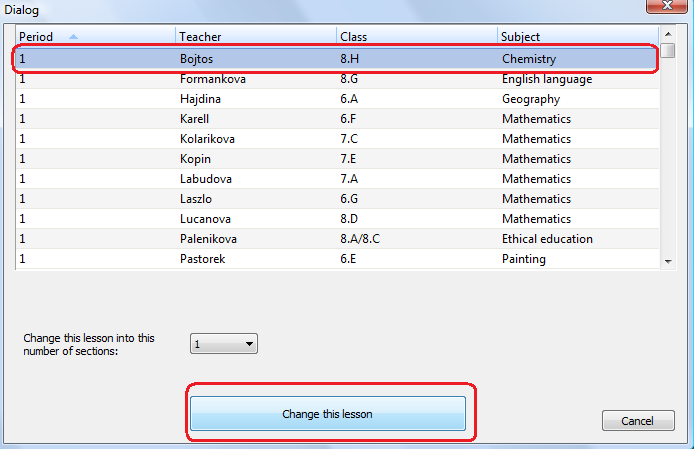Image resolution: width=694 pixels, height=449 pixels.
Task: Click Mathematics in the Lucanova row
Action: pyautogui.click(x=537, y=218)
